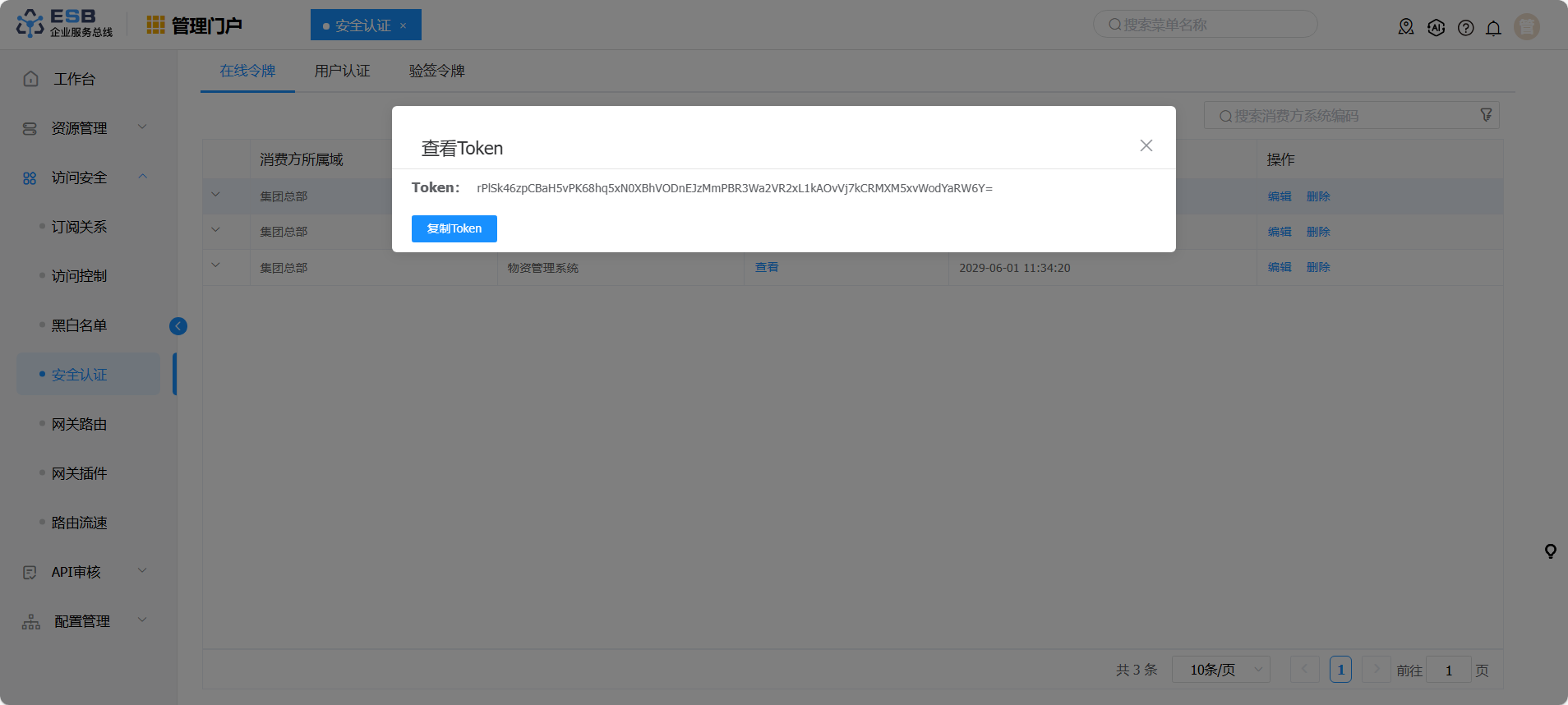
Task: Close the 安全认证 page tab
Action: pyautogui.click(x=404, y=25)
